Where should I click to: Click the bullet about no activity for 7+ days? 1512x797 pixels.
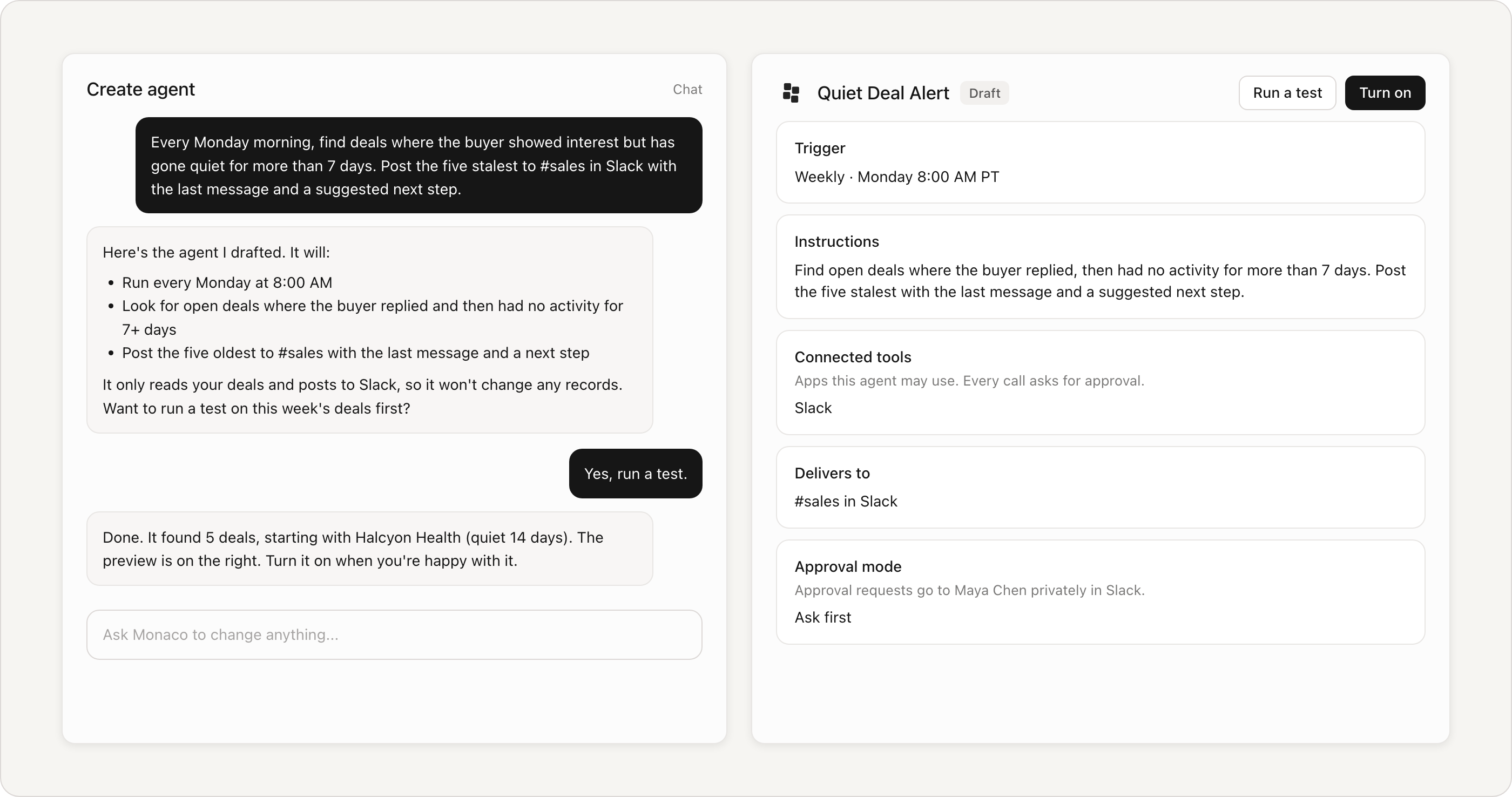373,318
